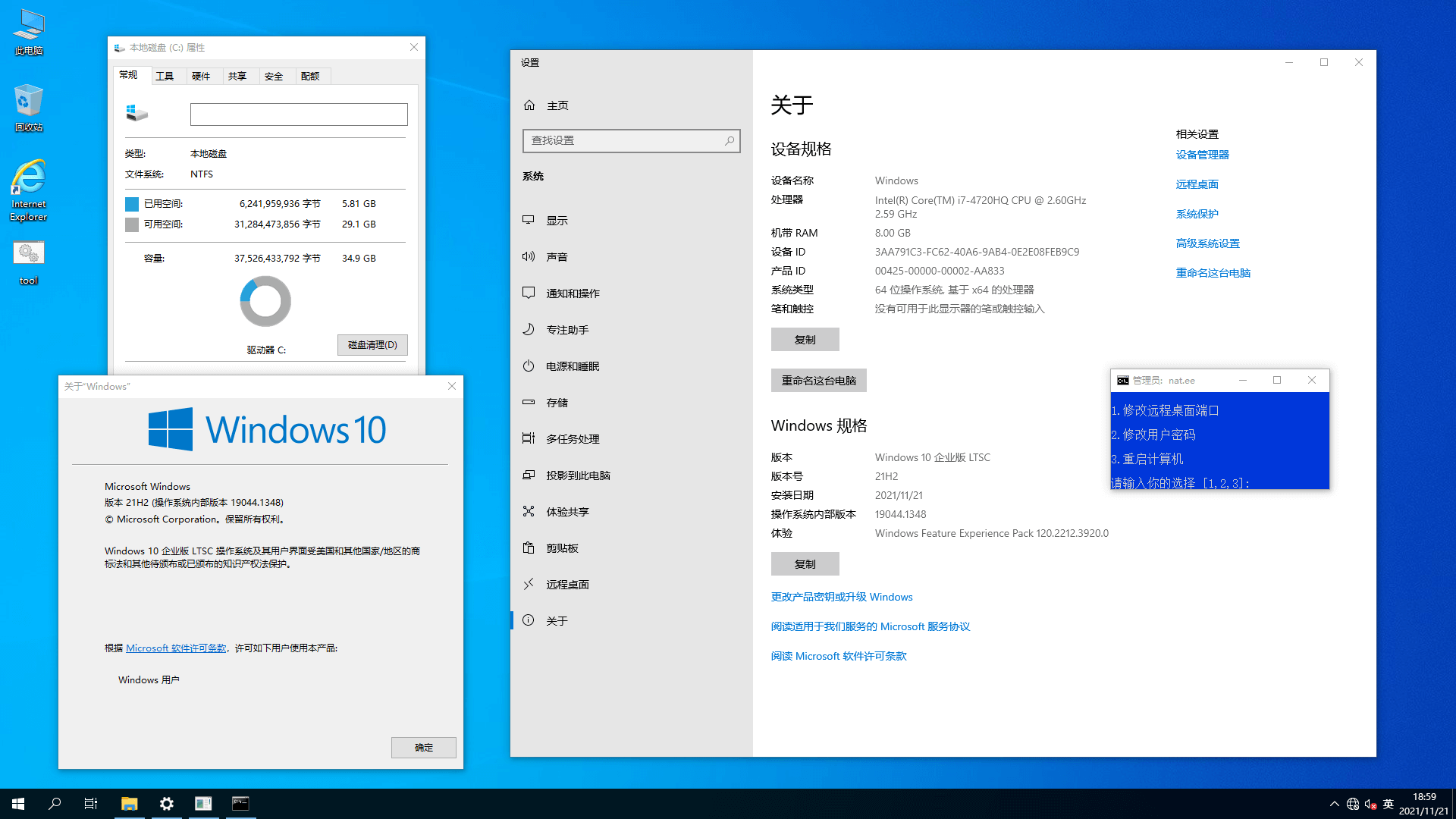Click the drive label text box
The image size is (1456, 819).
pyautogui.click(x=299, y=115)
